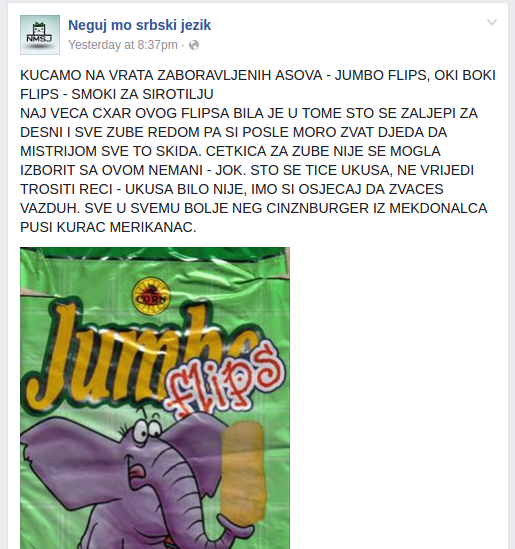Click the round CORN logo on the bag

pos(151,296)
